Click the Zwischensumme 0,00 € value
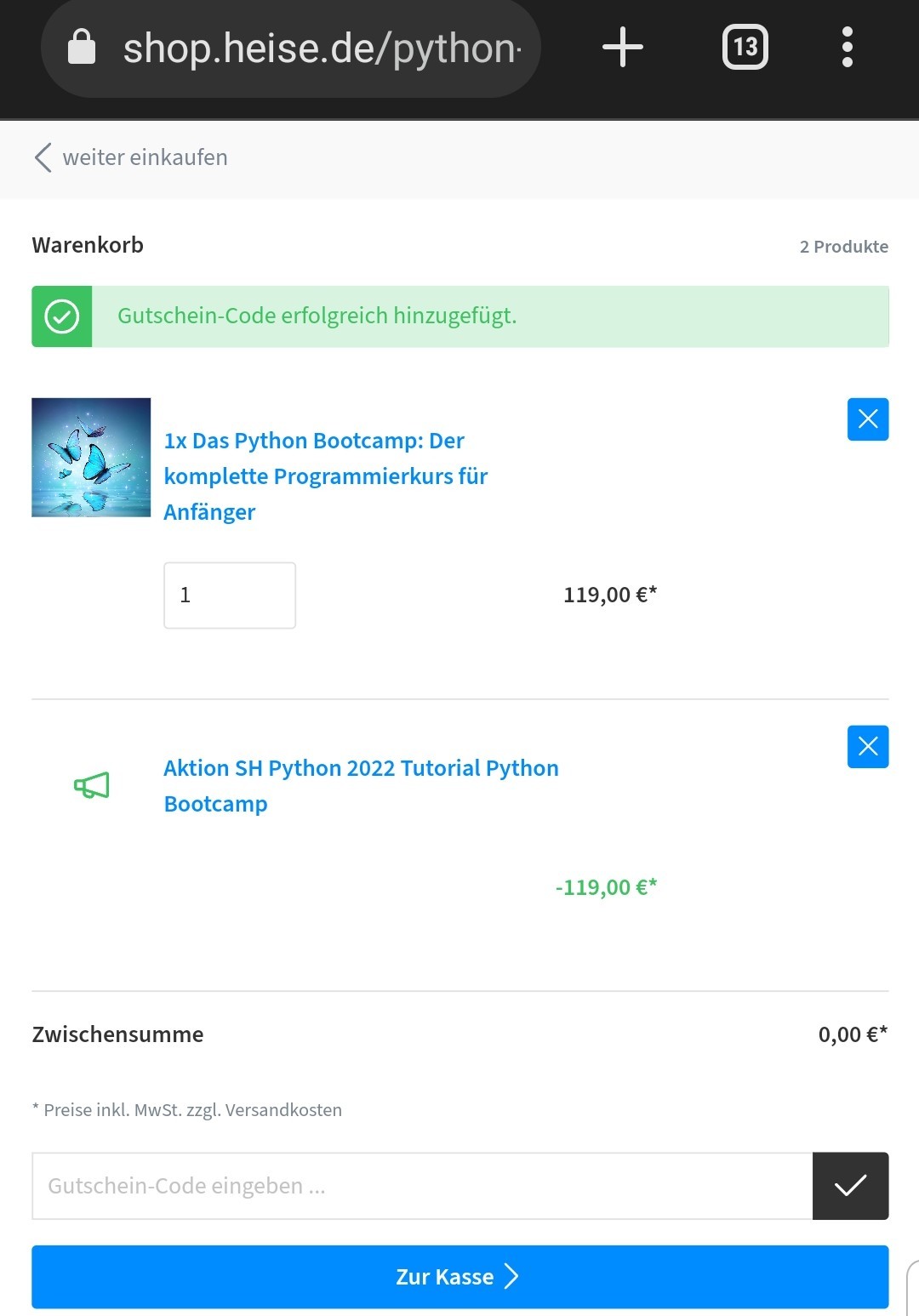 [853, 1034]
